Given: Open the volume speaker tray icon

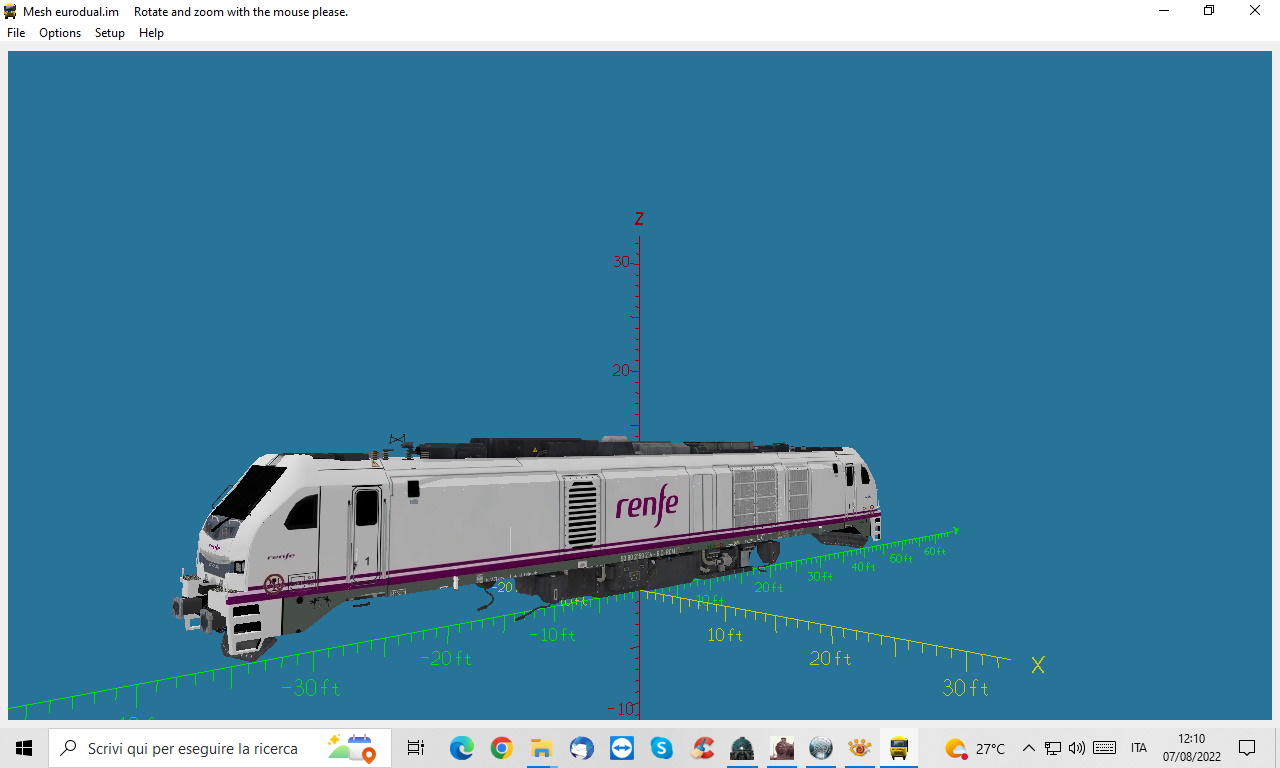Looking at the screenshot, I should 1077,748.
